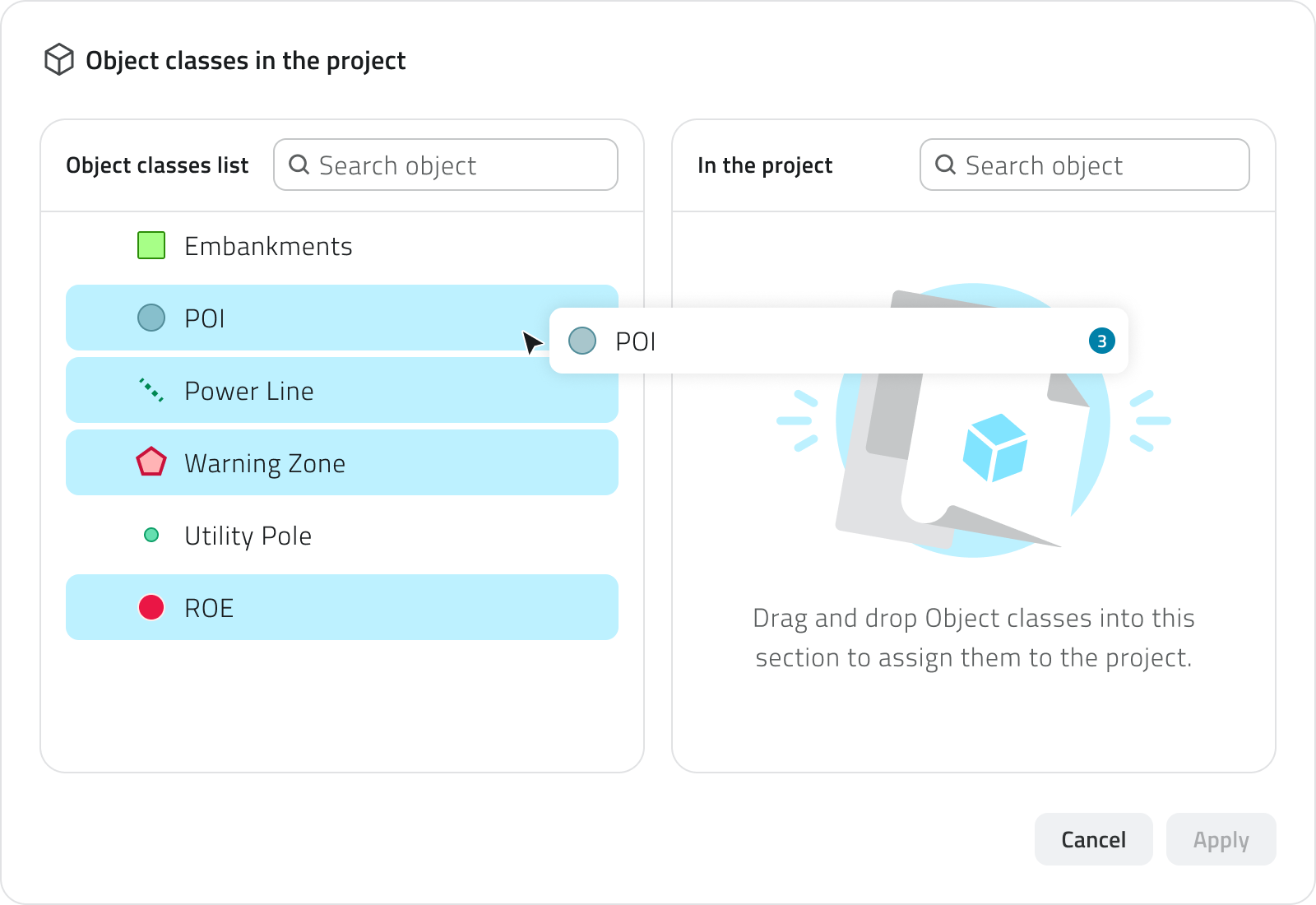Click the red Warning Zone pentagon icon

151,462
